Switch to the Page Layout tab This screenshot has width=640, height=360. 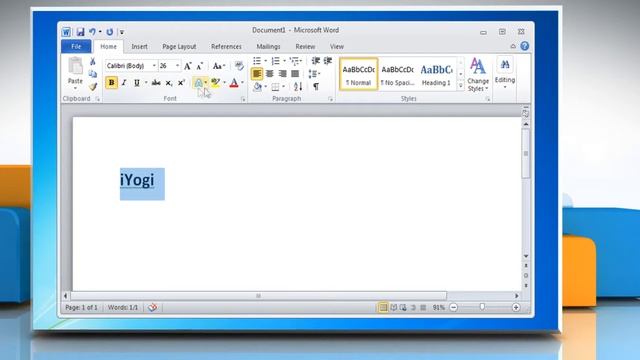click(179, 47)
